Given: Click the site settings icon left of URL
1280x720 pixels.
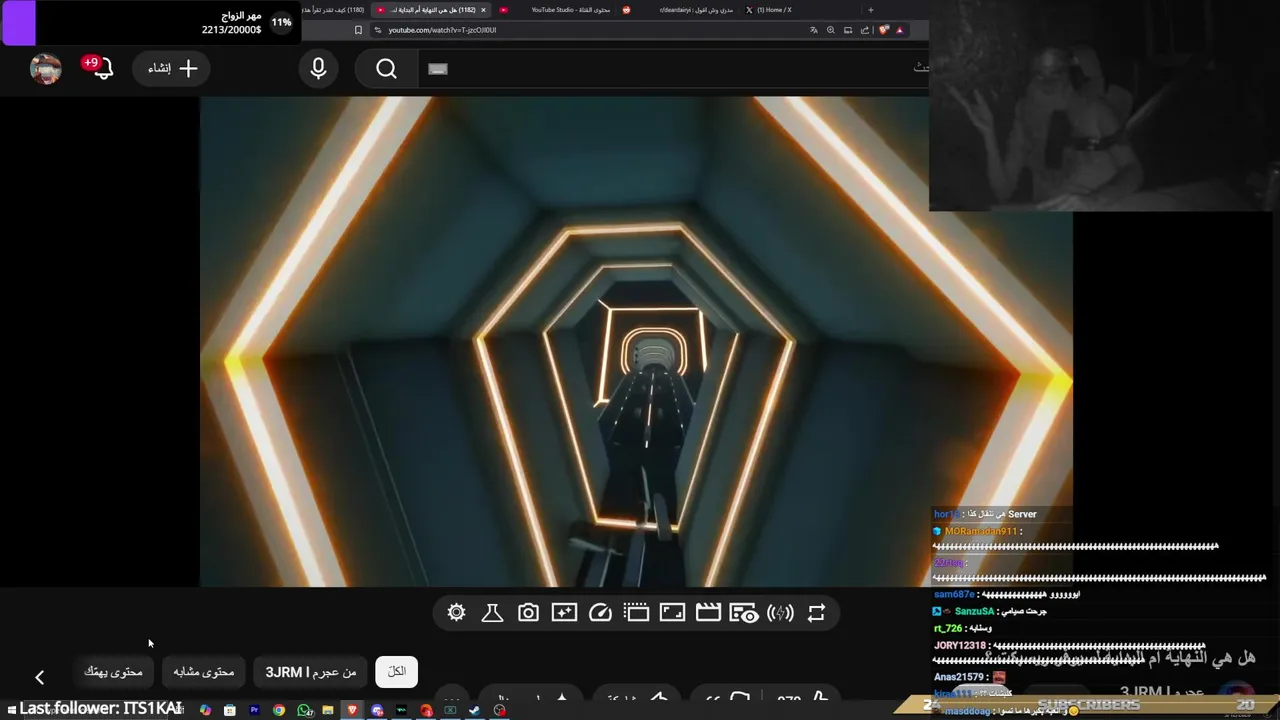Looking at the screenshot, I should pos(378,30).
